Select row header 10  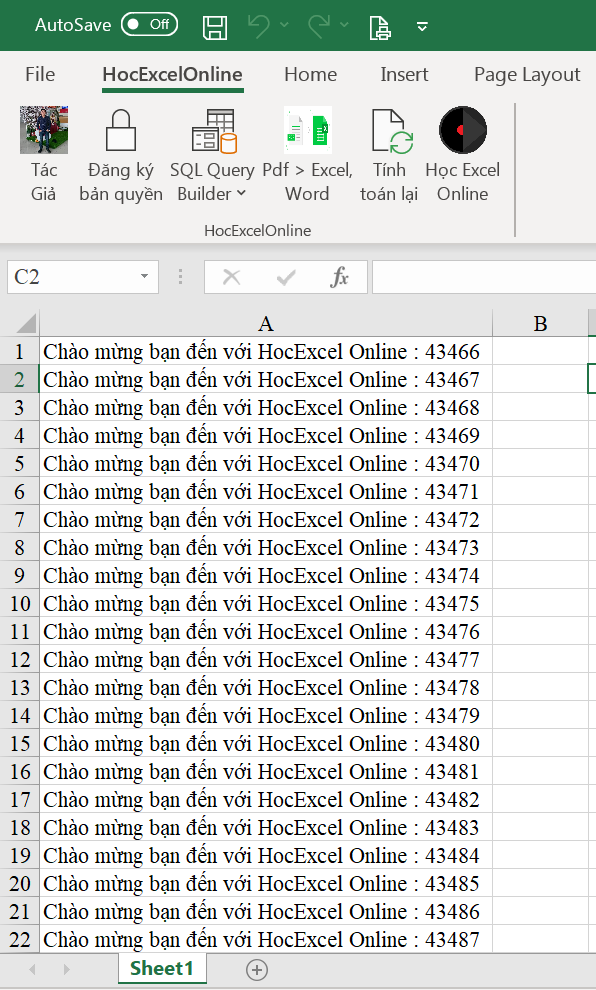pos(20,603)
